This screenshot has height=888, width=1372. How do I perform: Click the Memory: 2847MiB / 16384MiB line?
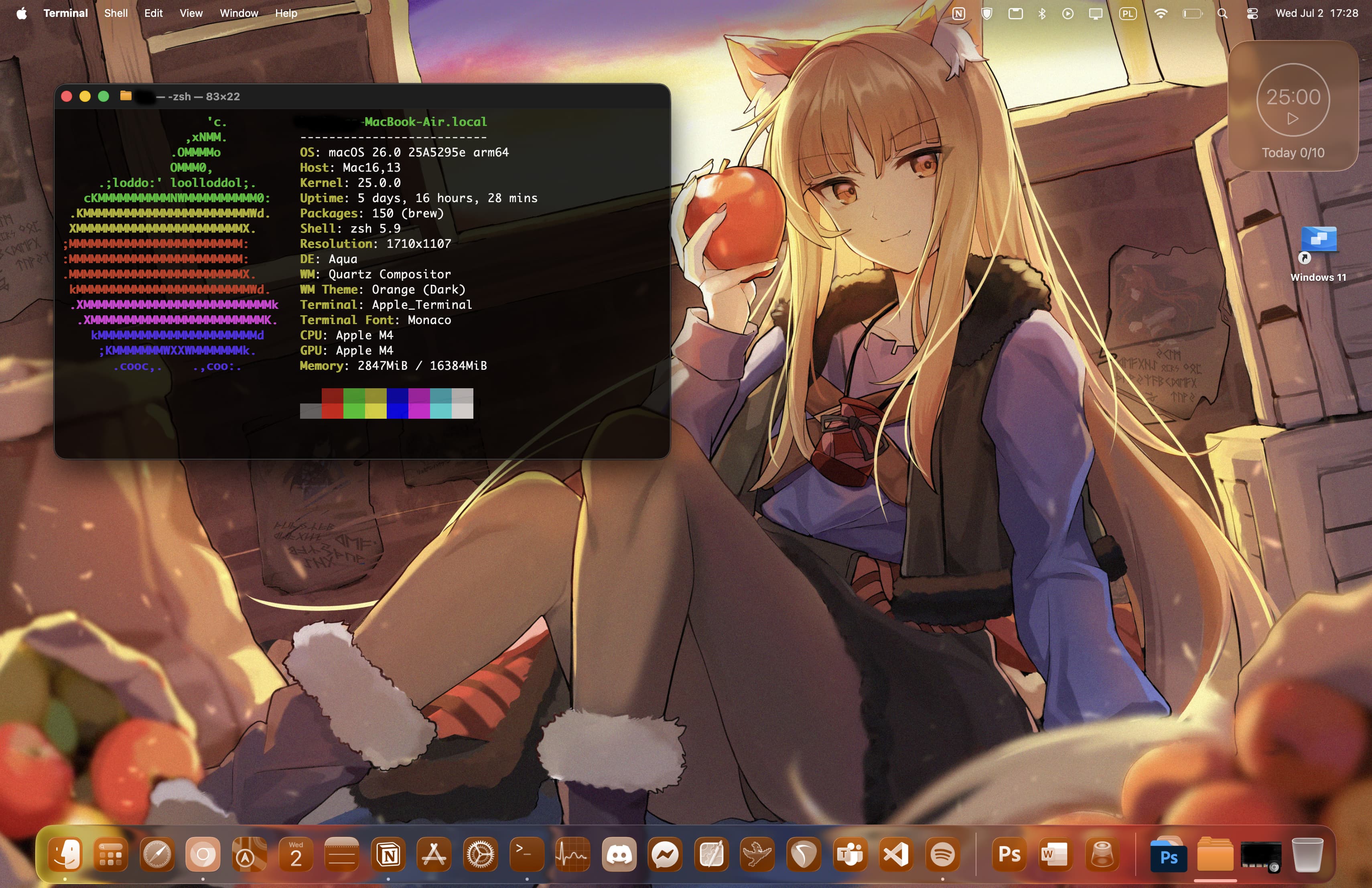[x=393, y=365]
